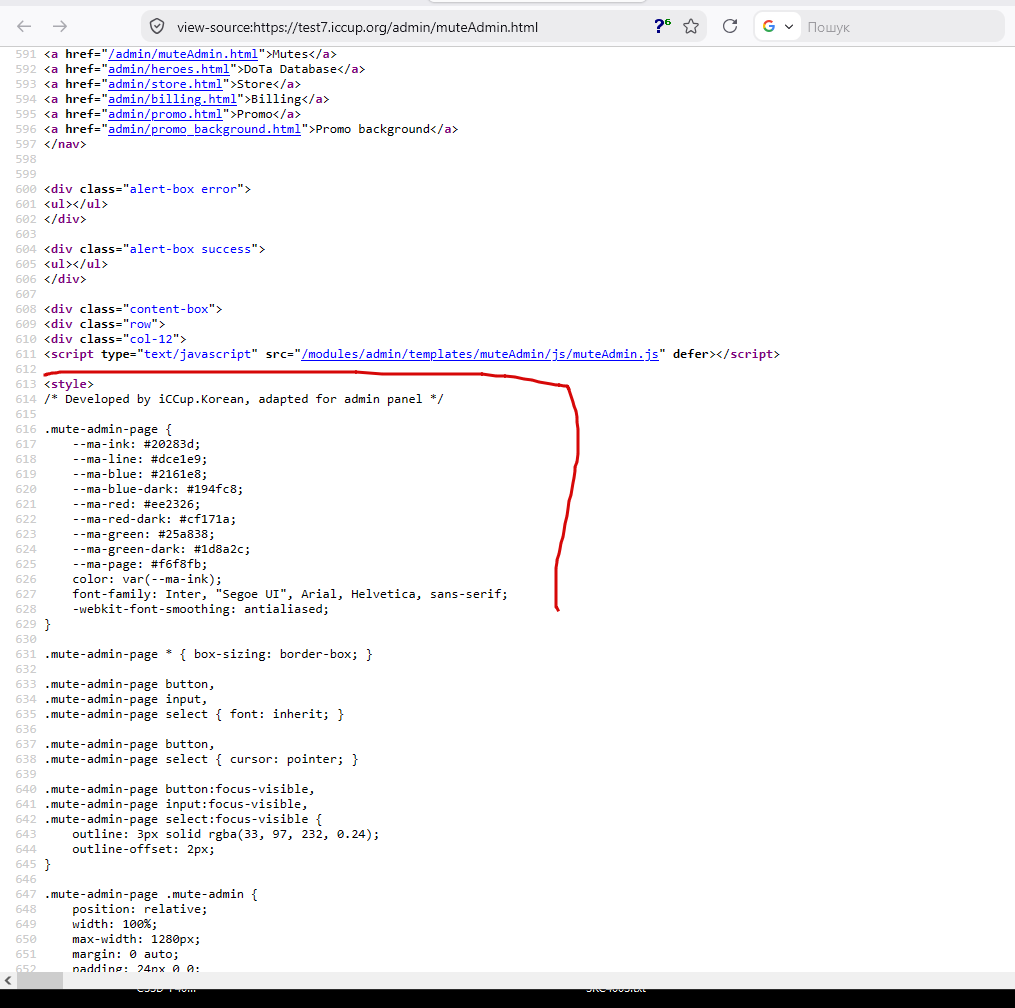Click the 'text/javascript' type value
Image resolution: width=1015 pixels, height=1008 pixels.
tap(197, 354)
